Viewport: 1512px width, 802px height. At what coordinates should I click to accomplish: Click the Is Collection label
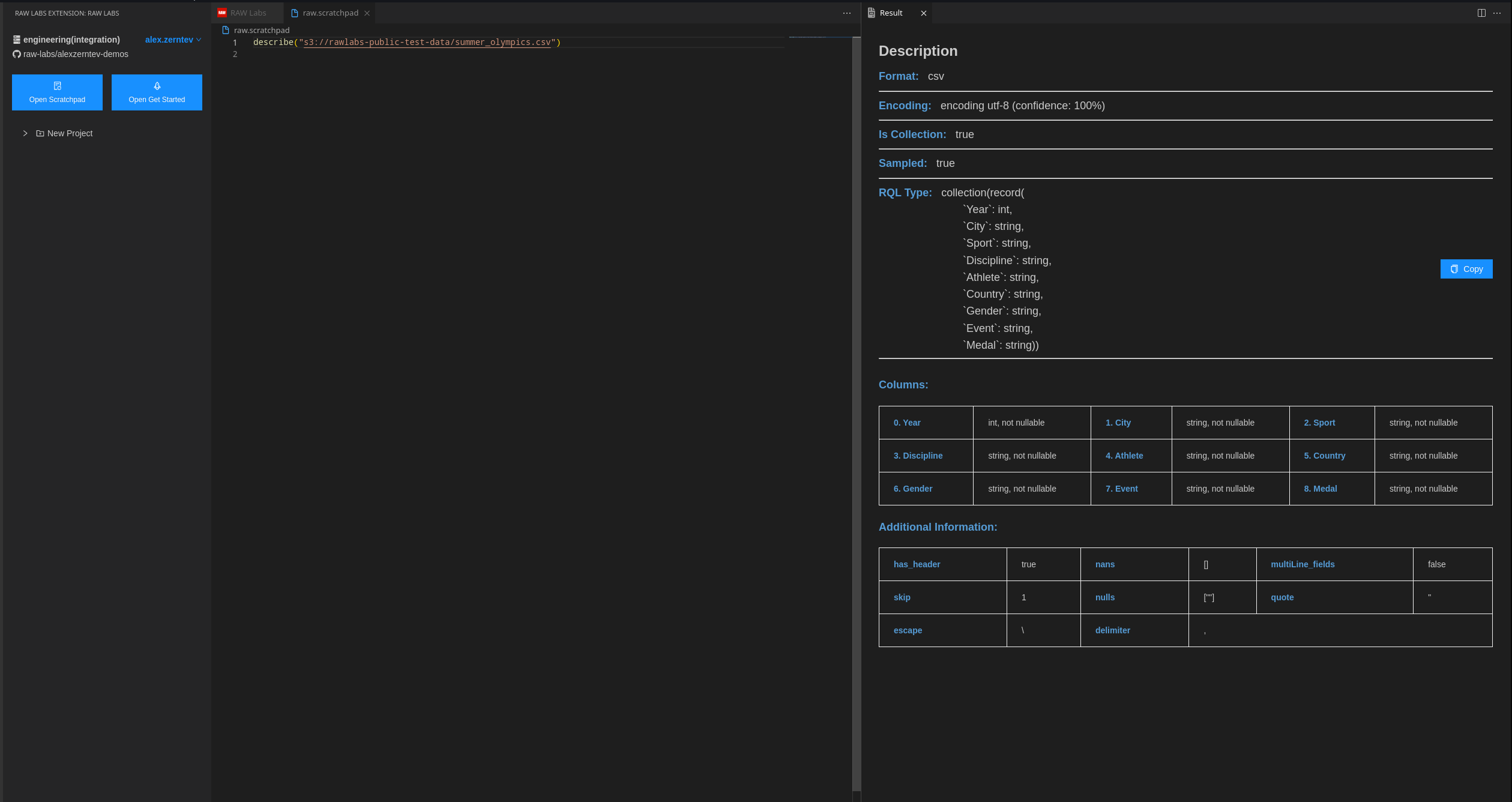912,134
